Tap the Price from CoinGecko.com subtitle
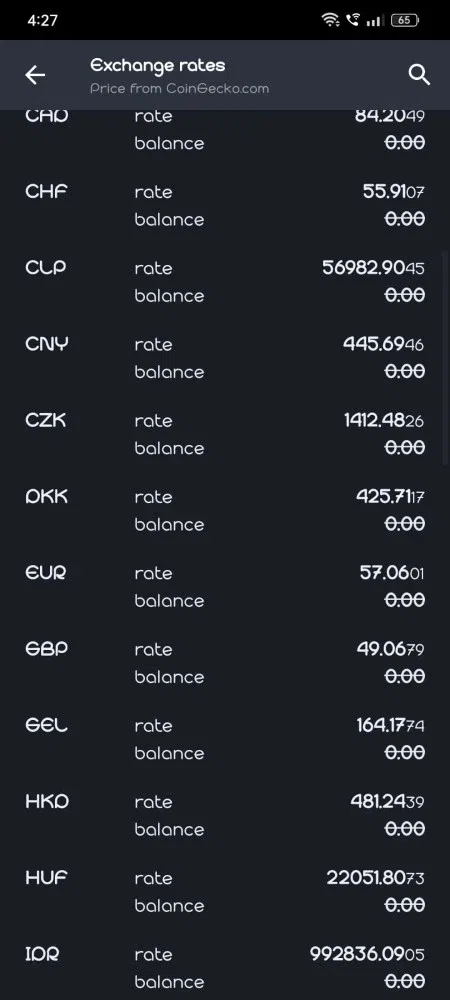This screenshot has width=450, height=1000. pos(180,89)
